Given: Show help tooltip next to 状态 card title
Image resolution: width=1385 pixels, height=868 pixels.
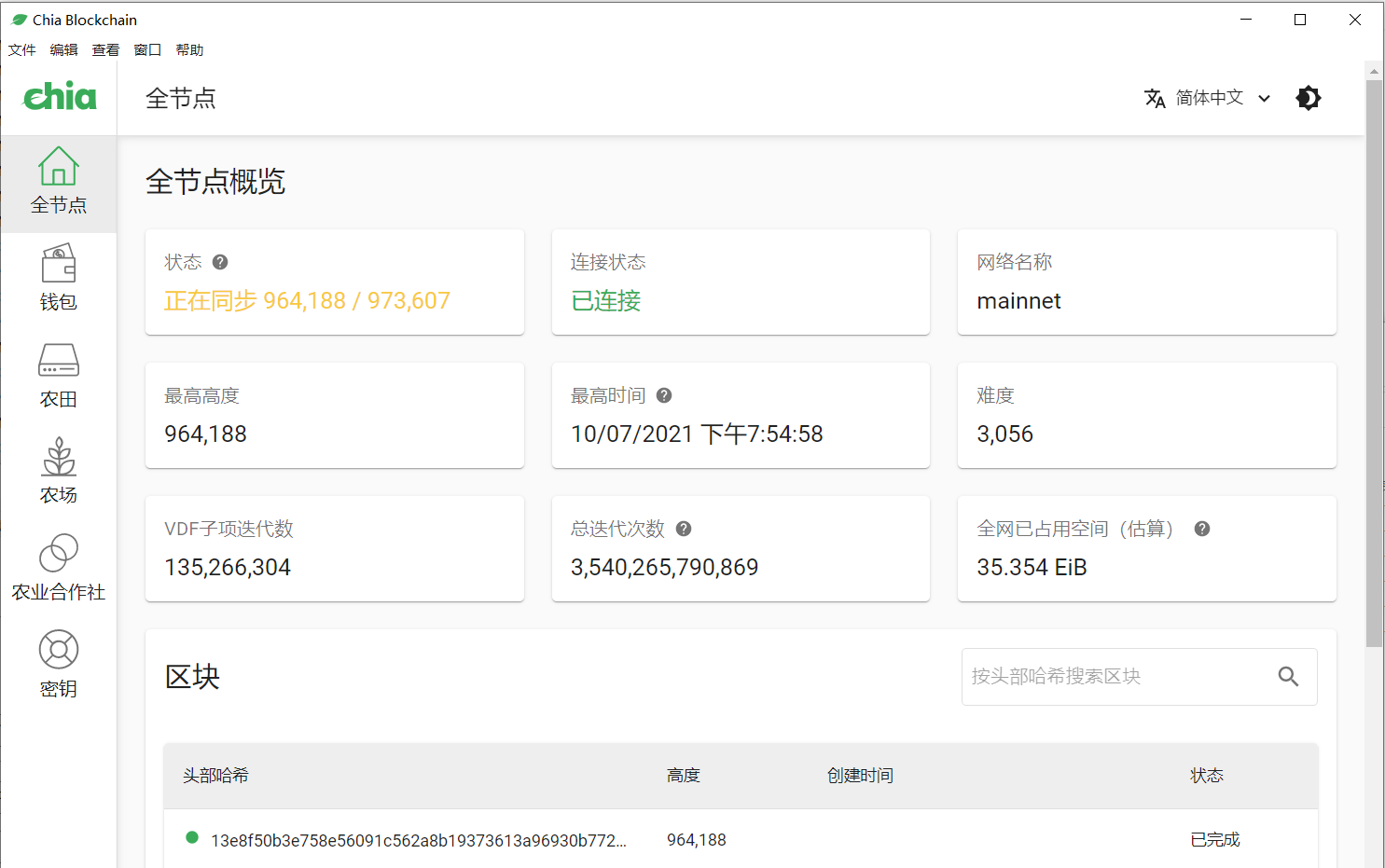Looking at the screenshot, I should click(x=220, y=262).
